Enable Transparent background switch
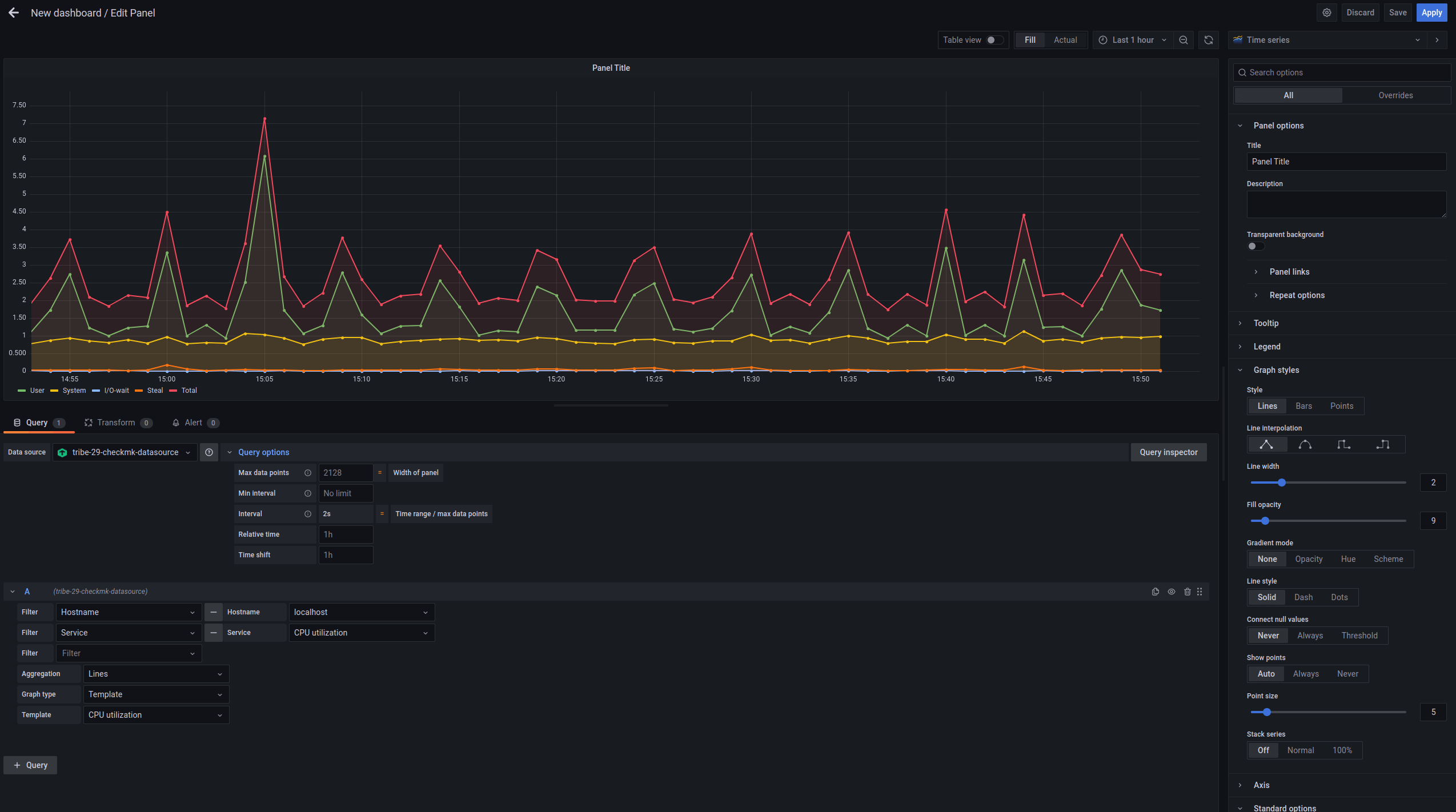Image resolution: width=1456 pixels, height=812 pixels. tap(1256, 246)
